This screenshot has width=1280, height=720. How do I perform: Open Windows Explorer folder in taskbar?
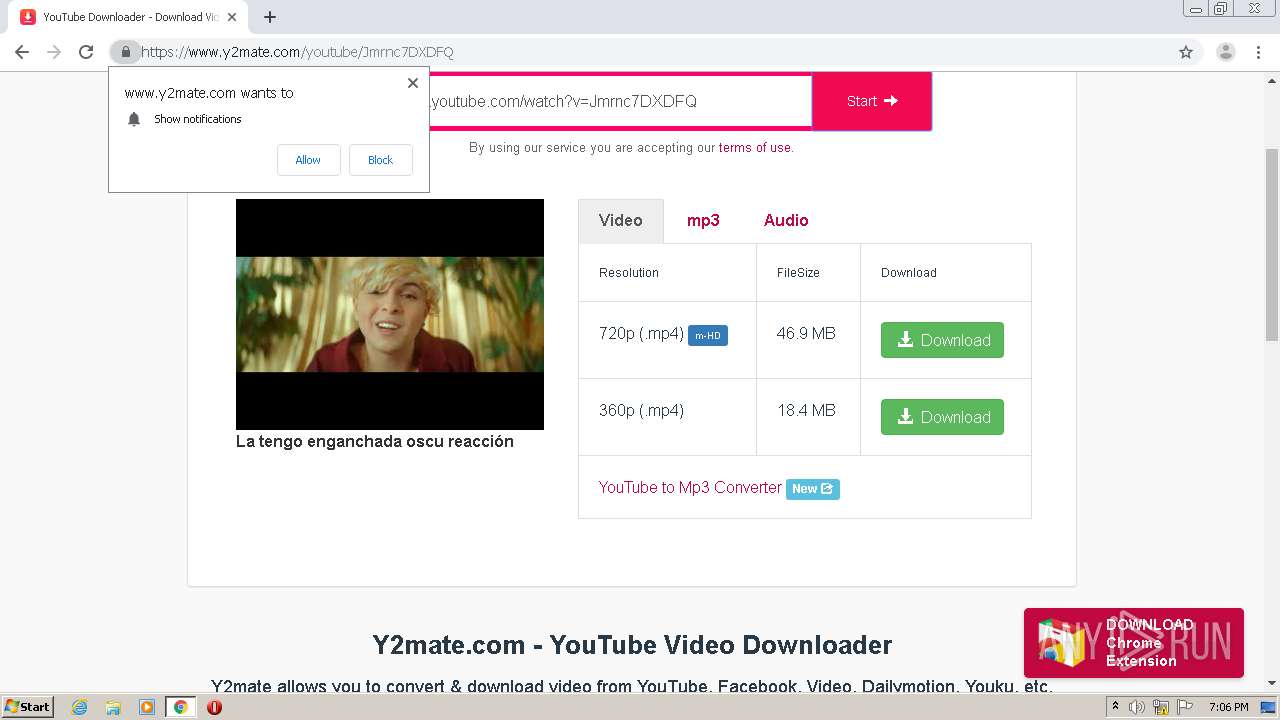click(x=113, y=707)
